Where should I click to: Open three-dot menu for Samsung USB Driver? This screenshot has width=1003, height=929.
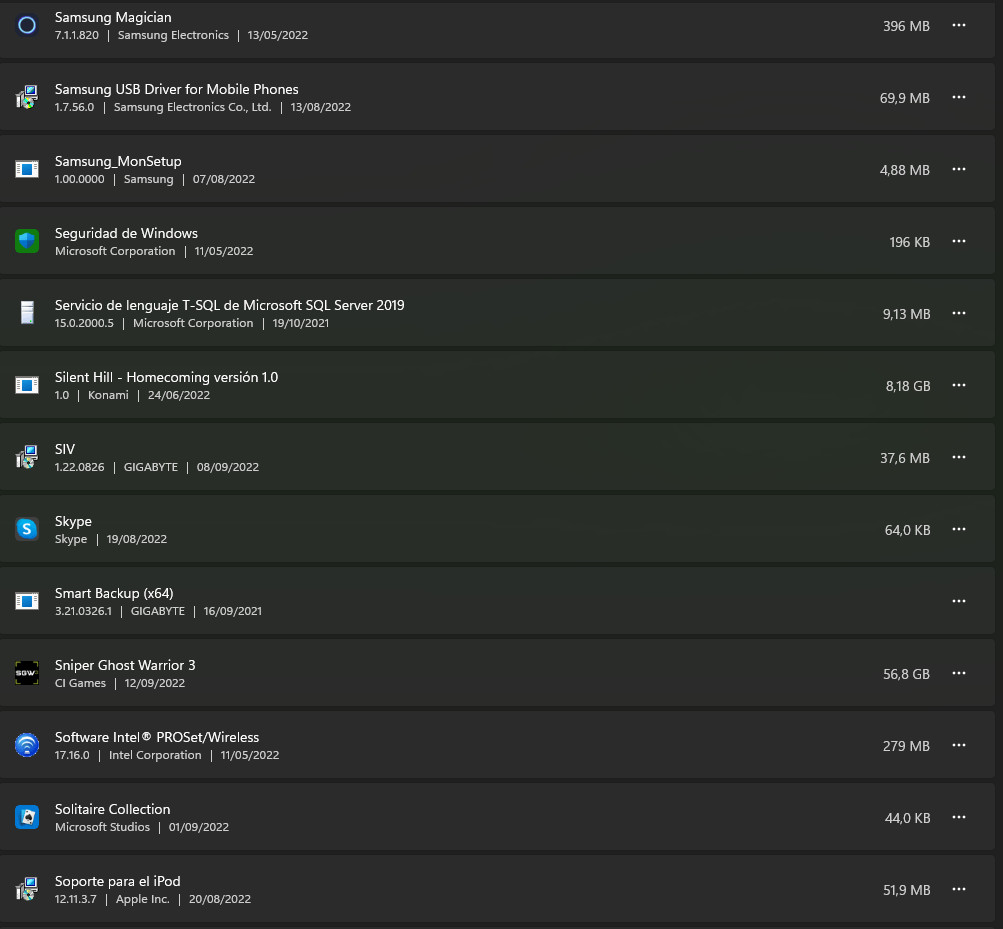tap(959, 97)
